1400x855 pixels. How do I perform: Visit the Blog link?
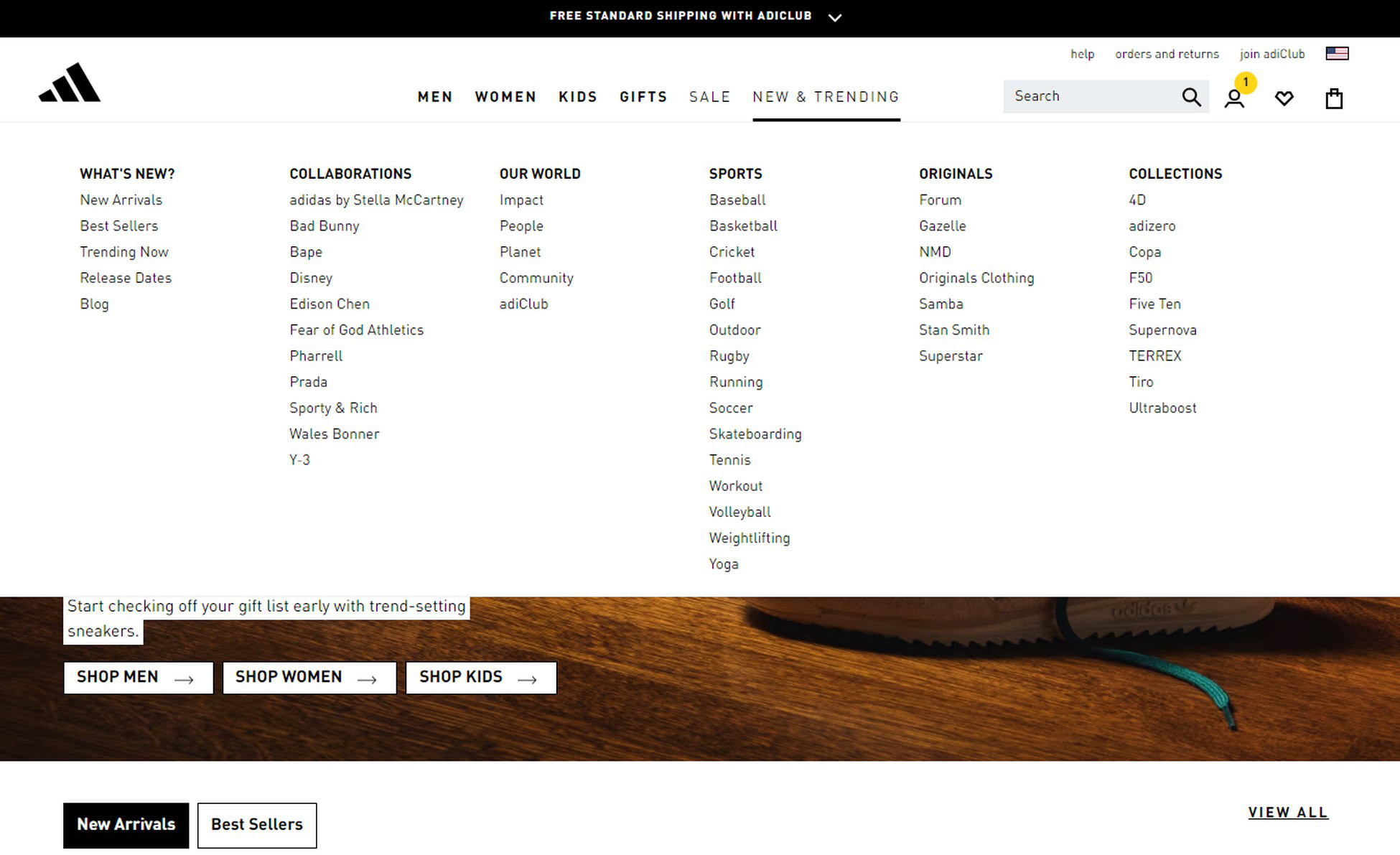point(94,304)
